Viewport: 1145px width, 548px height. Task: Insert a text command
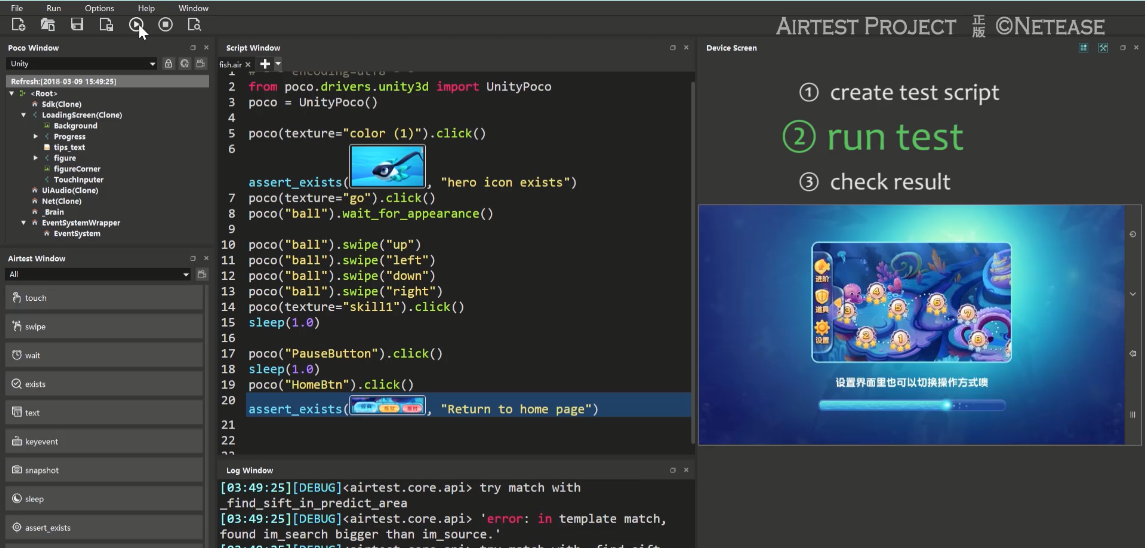tap(104, 413)
